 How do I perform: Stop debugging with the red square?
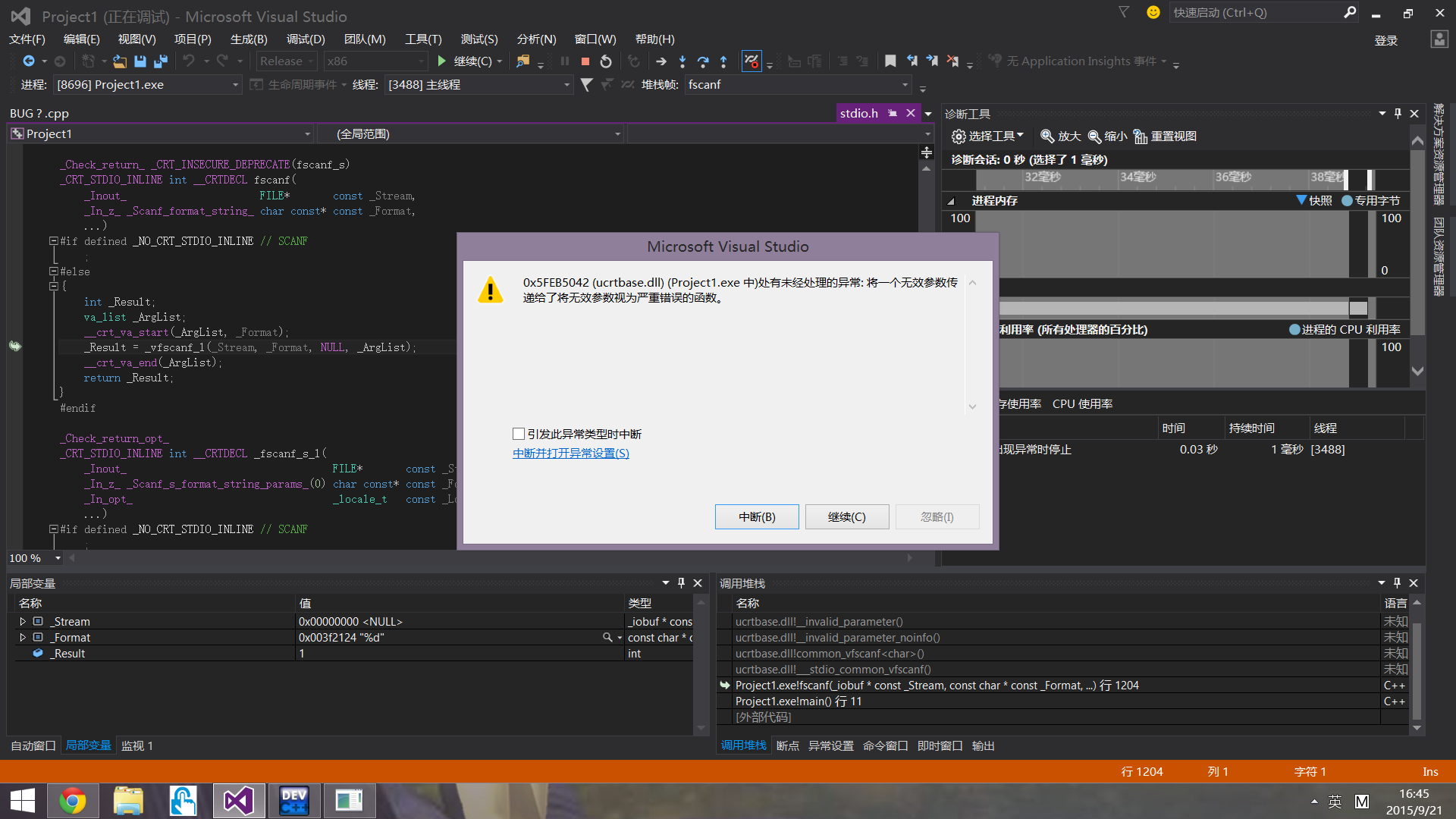[x=585, y=61]
